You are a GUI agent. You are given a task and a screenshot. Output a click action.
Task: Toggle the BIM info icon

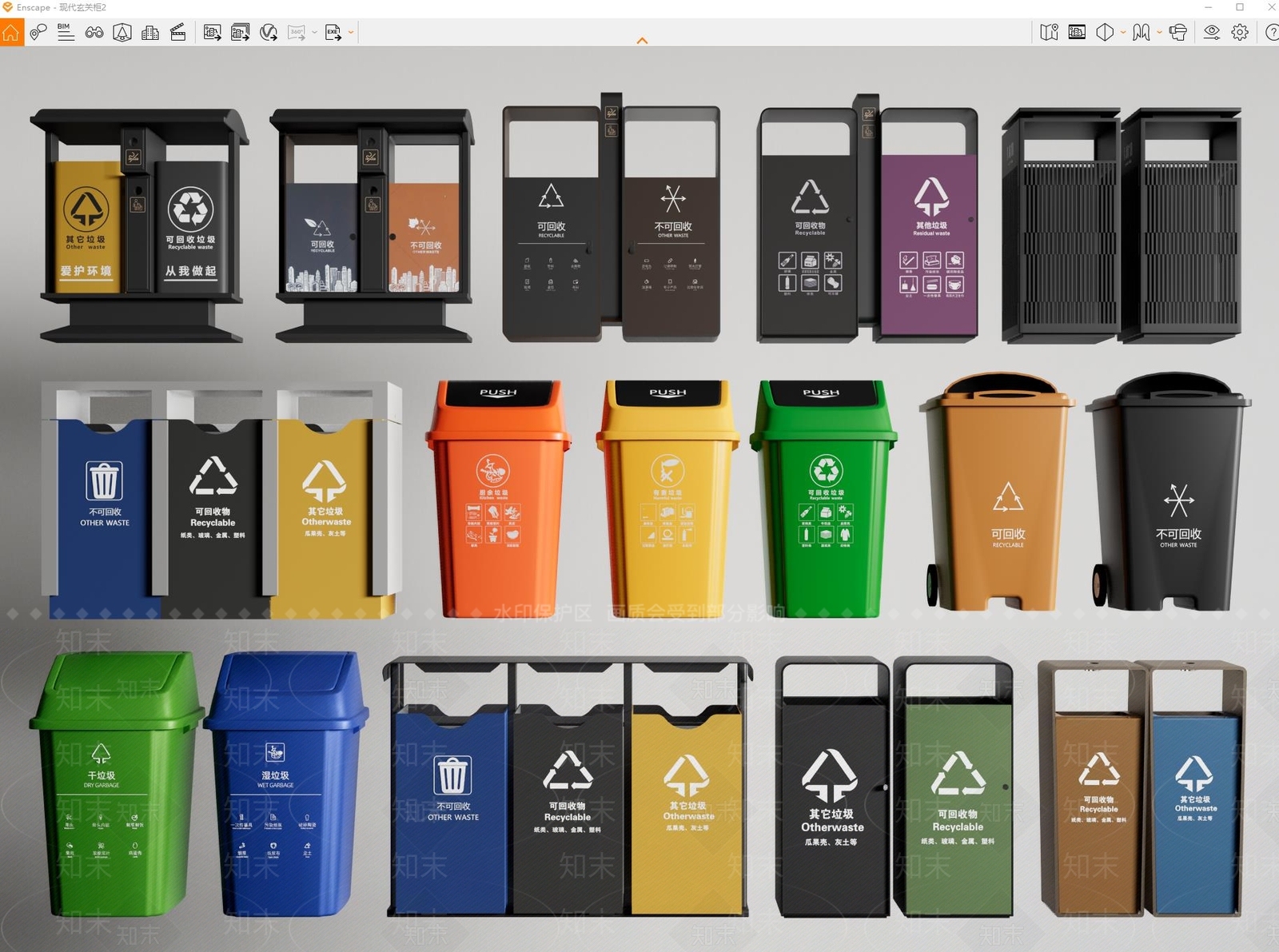66,33
